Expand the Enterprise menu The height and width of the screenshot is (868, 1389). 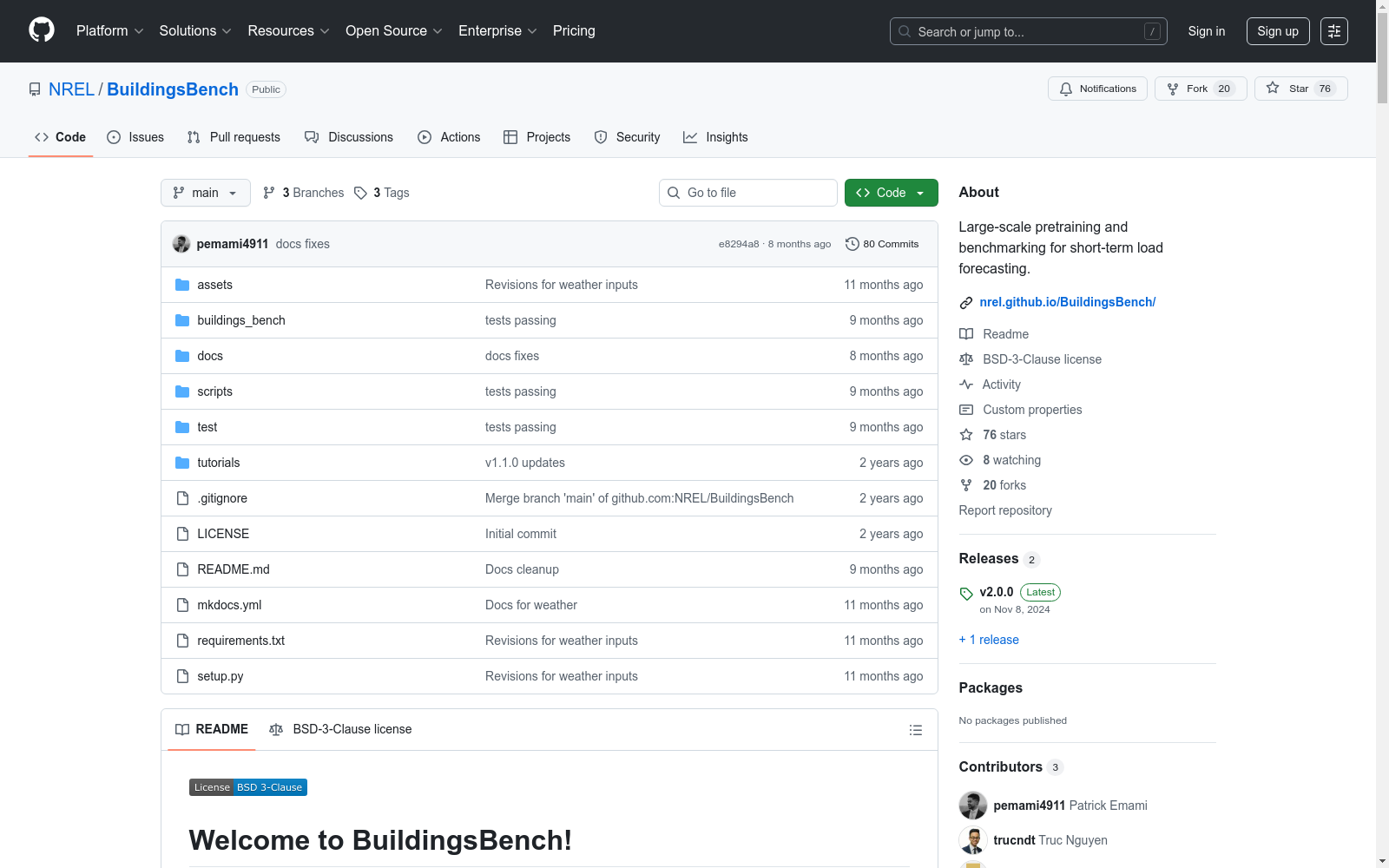coord(497,31)
